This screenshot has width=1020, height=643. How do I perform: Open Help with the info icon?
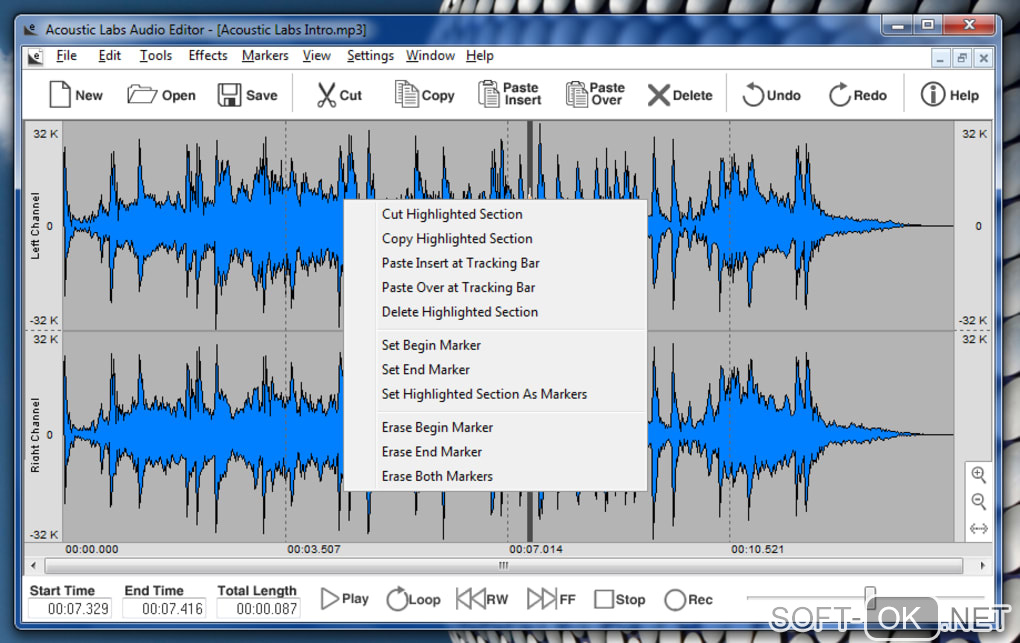(x=932, y=94)
